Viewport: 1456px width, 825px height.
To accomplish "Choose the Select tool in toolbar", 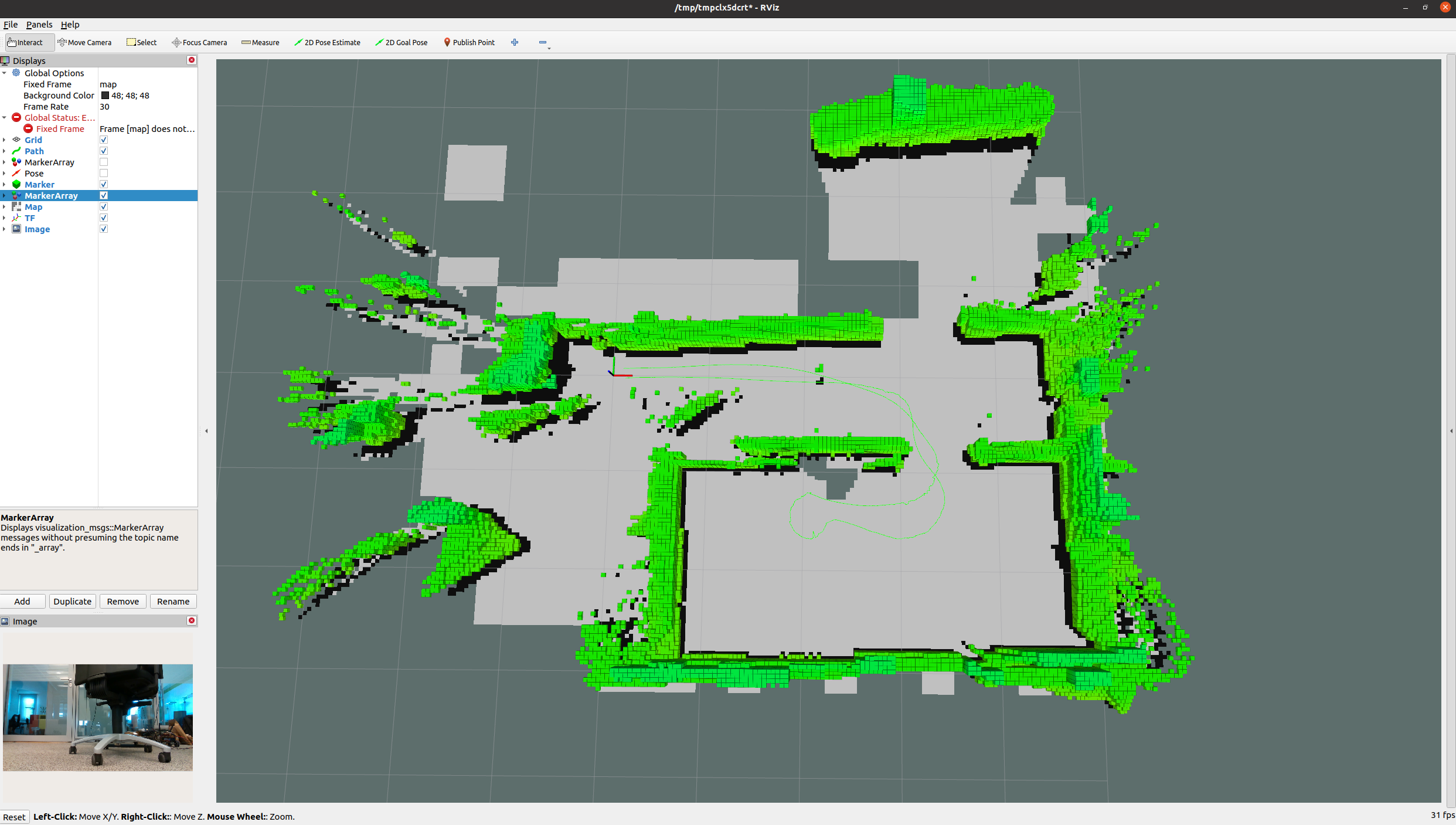I will pyautogui.click(x=141, y=42).
